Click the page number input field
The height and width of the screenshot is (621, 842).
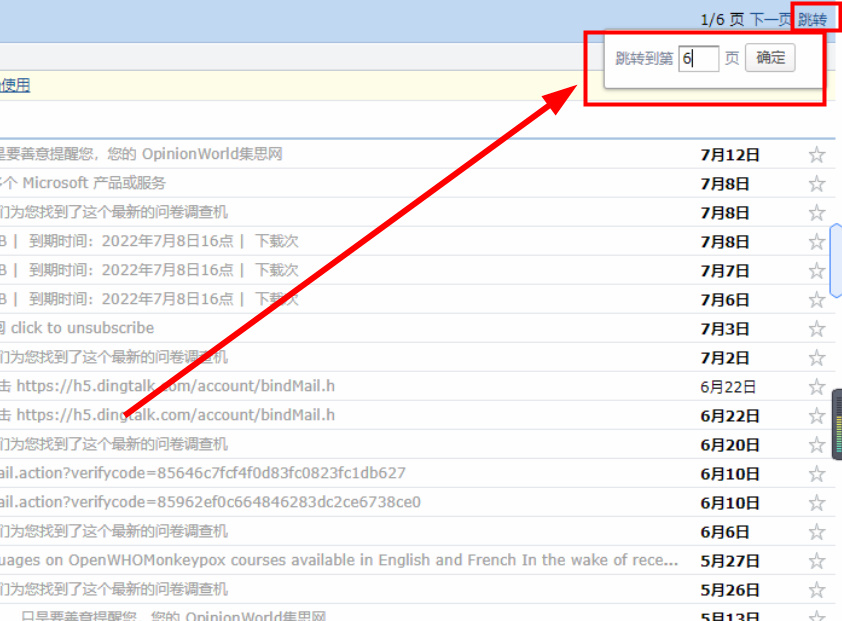tap(698, 59)
